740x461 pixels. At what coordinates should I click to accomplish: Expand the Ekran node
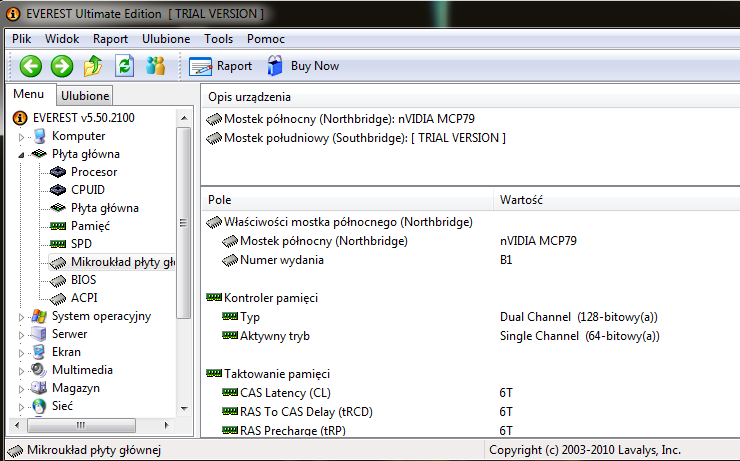click(x=21, y=353)
